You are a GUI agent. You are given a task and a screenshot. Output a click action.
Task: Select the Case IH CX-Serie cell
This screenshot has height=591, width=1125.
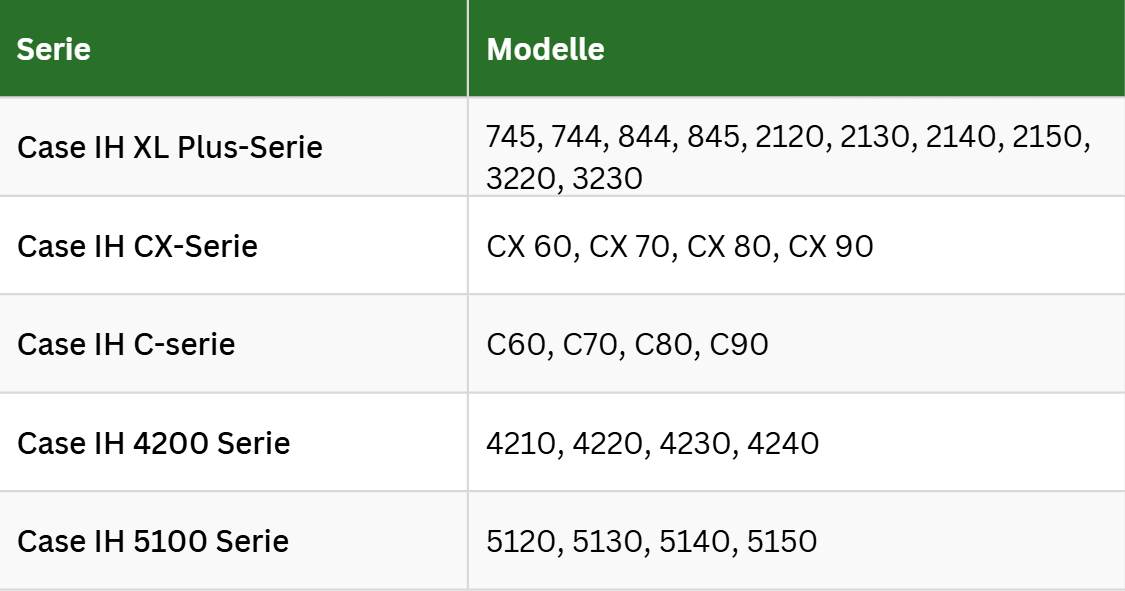[137, 246]
